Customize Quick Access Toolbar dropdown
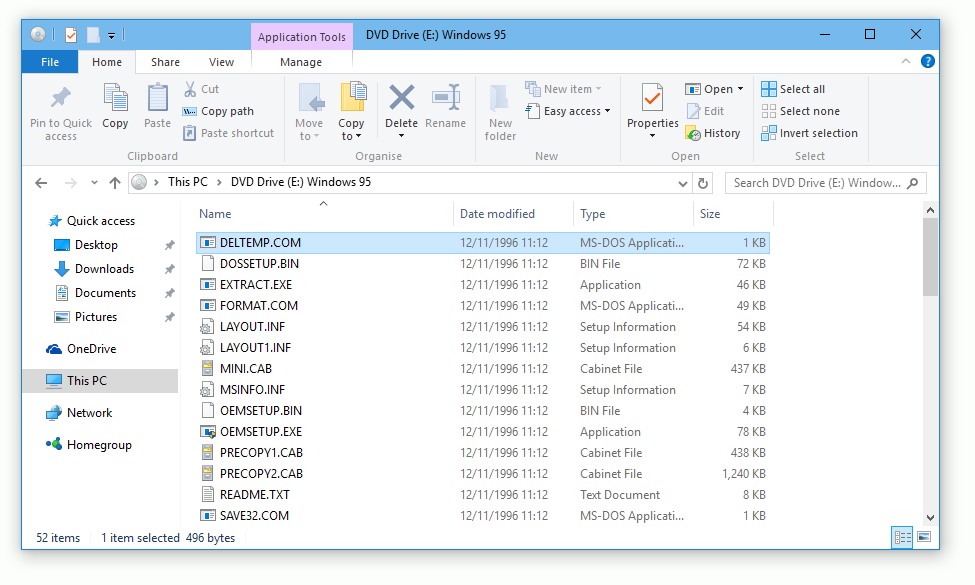The width and height of the screenshot is (975, 585). (x=111, y=35)
